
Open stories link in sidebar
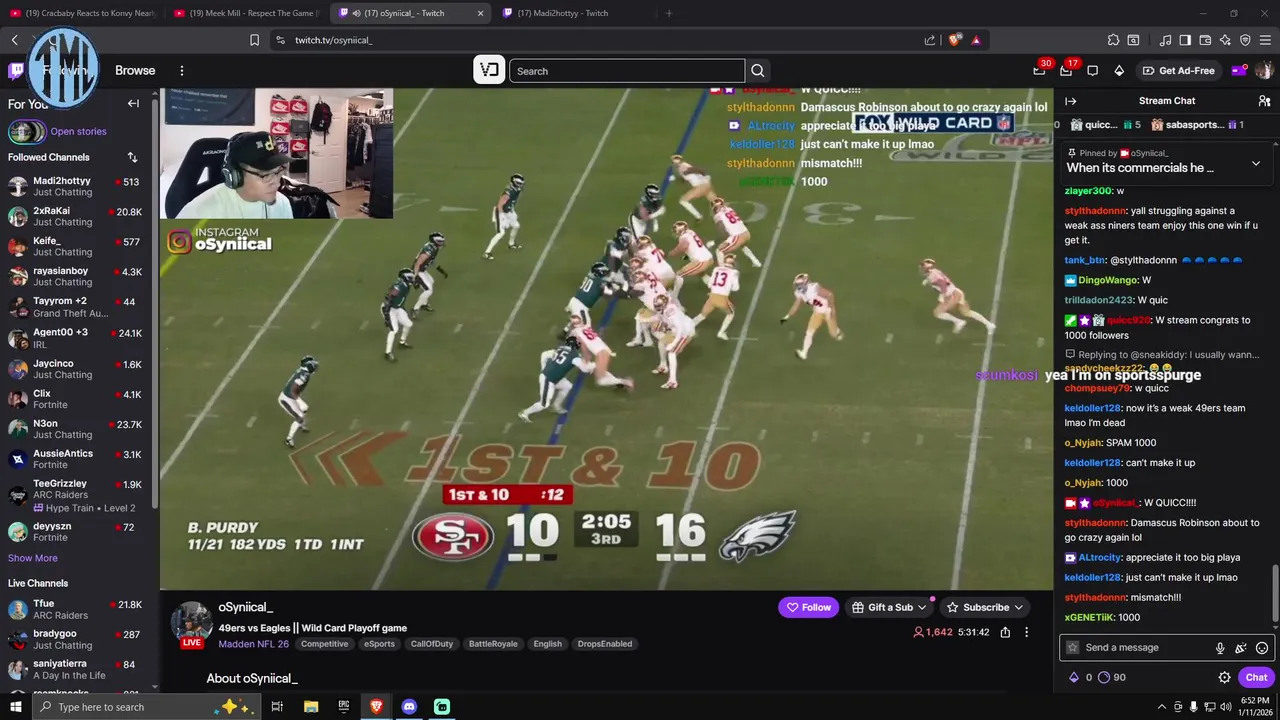click(x=78, y=131)
